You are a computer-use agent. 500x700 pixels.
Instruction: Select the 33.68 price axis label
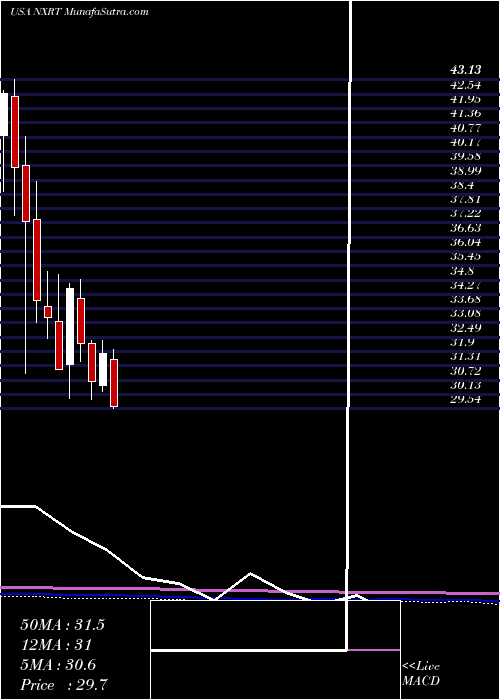[466, 300]
